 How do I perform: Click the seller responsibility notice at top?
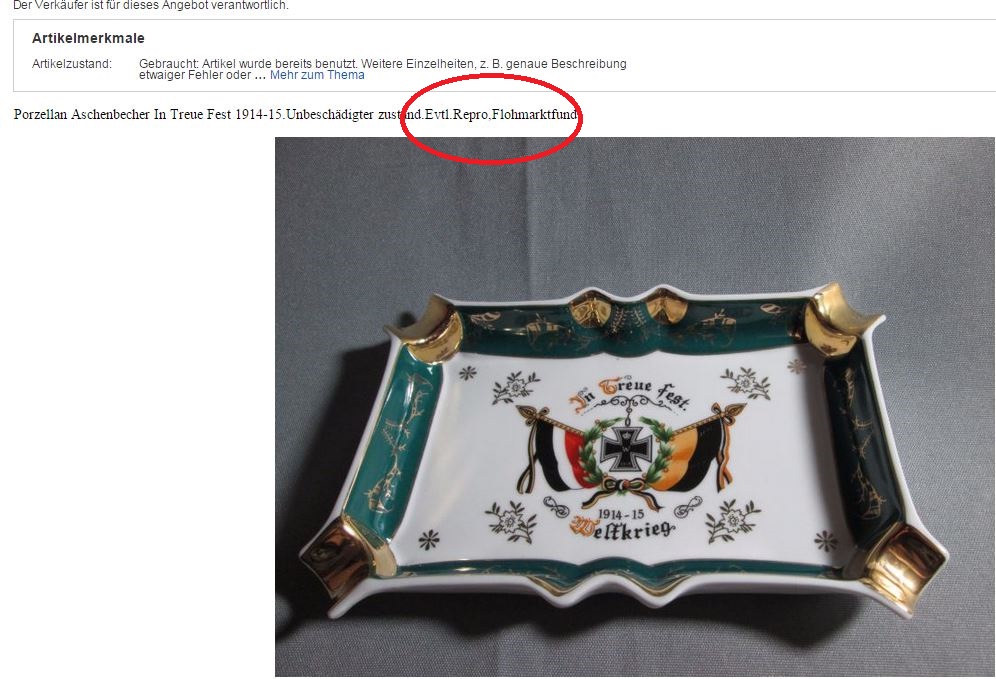(x=151, y=5)
